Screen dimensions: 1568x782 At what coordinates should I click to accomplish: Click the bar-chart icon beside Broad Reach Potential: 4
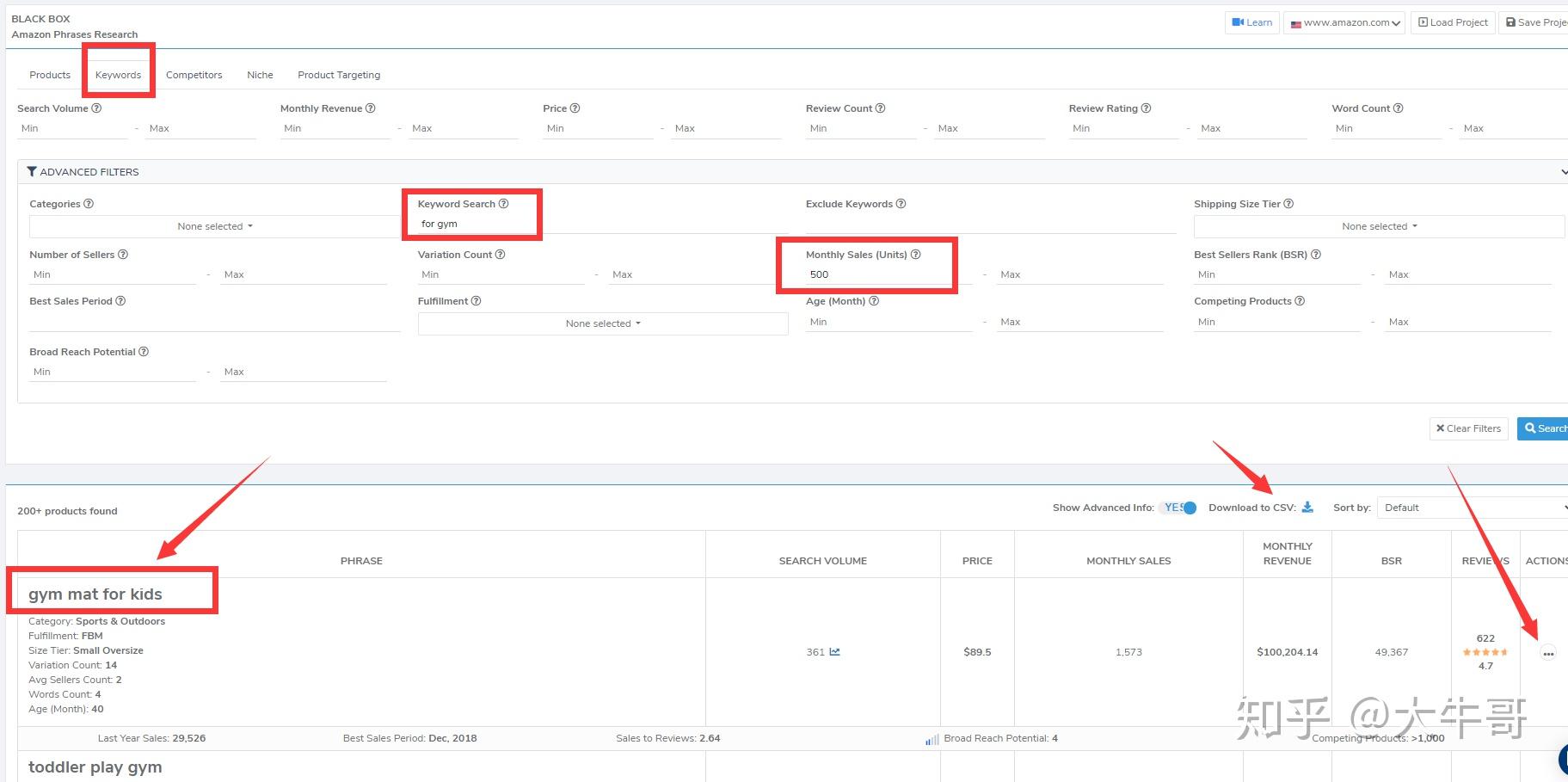click(x=932, y=739)
